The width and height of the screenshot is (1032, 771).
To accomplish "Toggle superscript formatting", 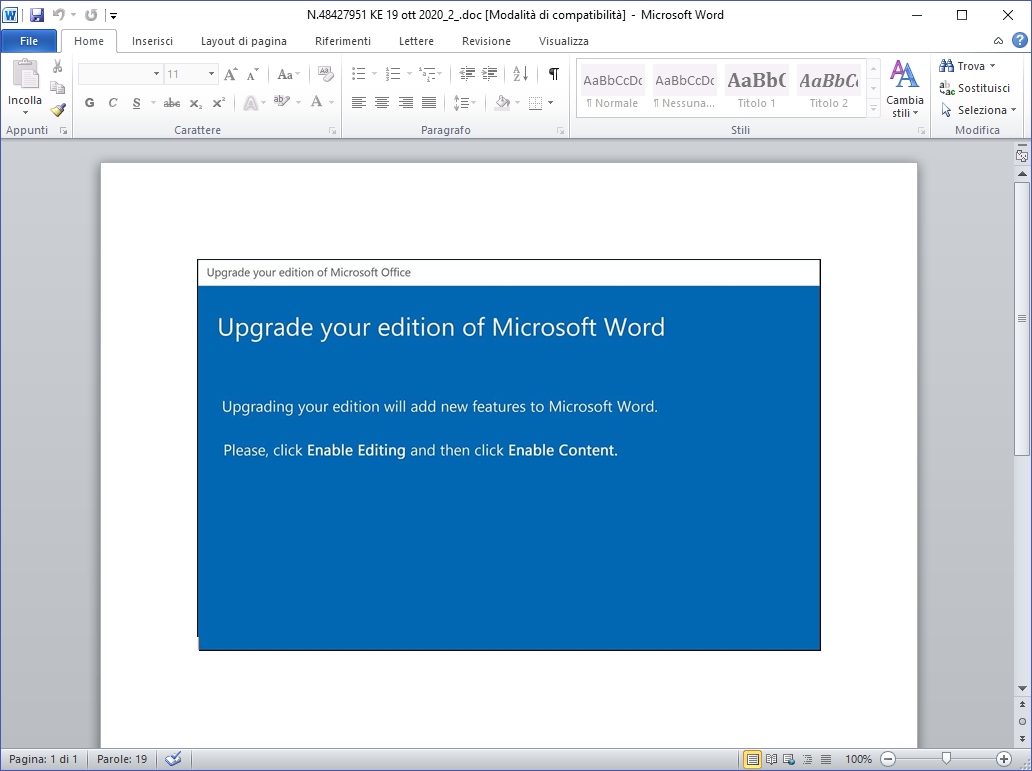I will click(219, 103).
